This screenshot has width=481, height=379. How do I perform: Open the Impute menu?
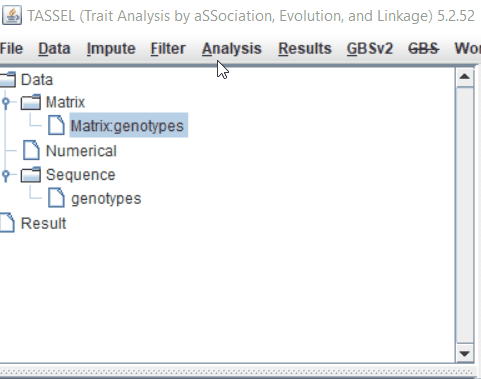111,49
